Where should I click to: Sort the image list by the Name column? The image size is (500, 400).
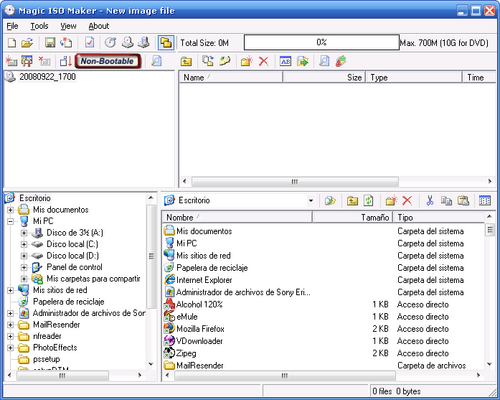pyautogui.click(x=231, y=77)
